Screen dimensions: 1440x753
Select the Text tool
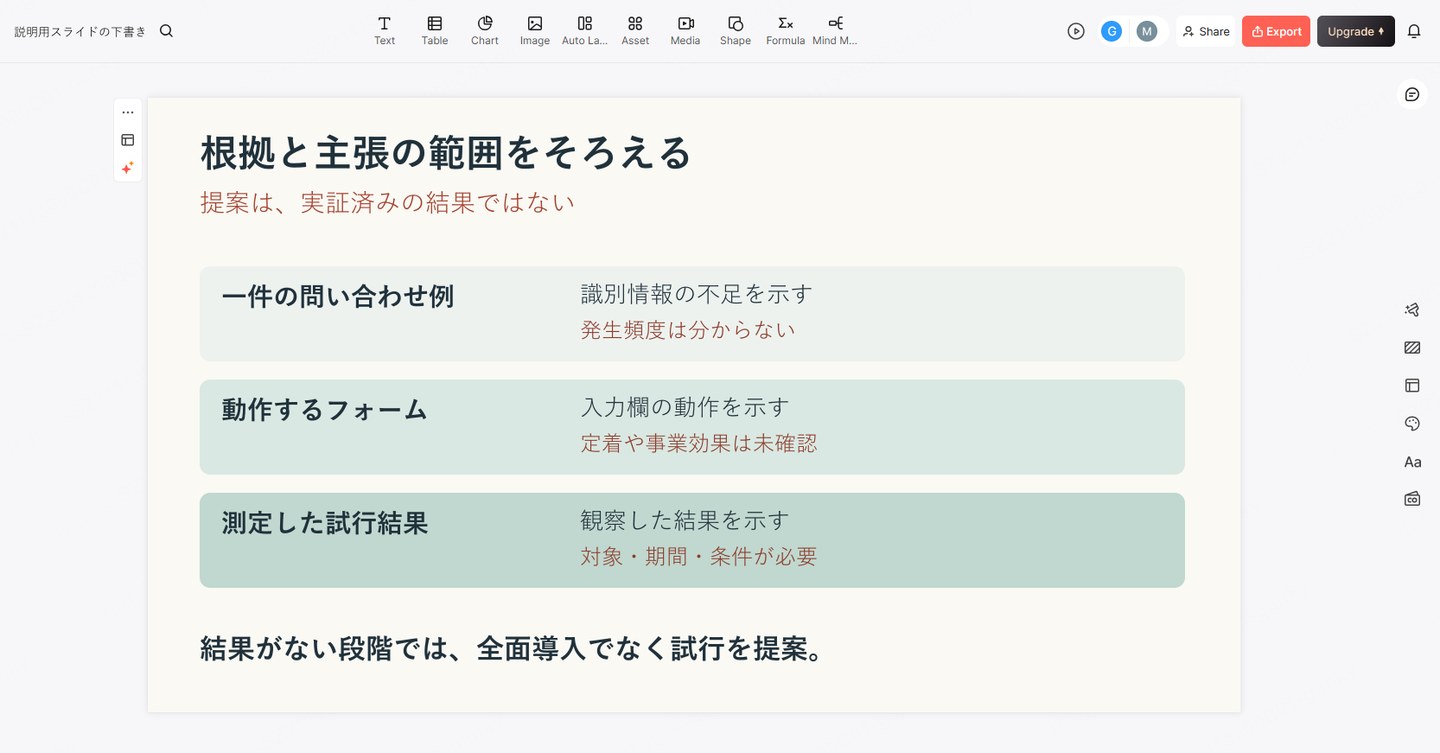[x=384, y=31]
